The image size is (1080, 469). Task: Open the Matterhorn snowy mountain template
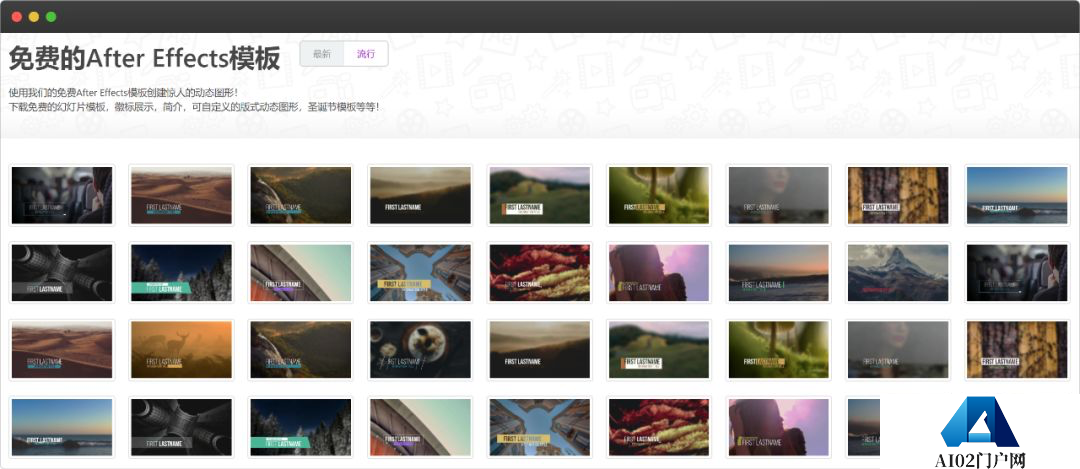coord(898,273)
